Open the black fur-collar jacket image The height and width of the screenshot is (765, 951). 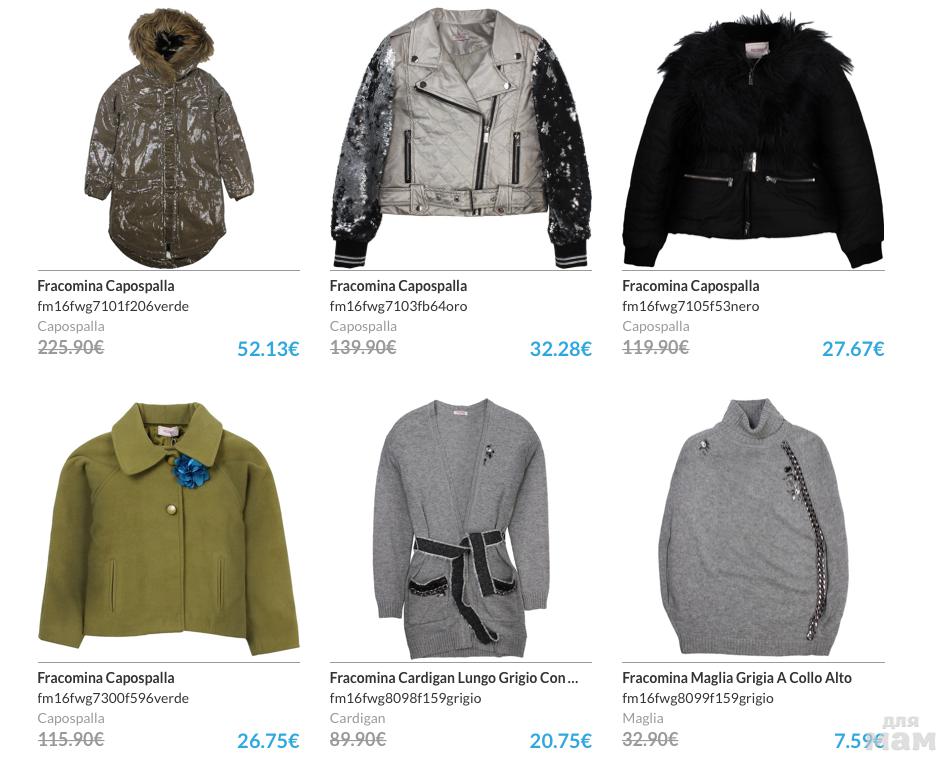753,141
